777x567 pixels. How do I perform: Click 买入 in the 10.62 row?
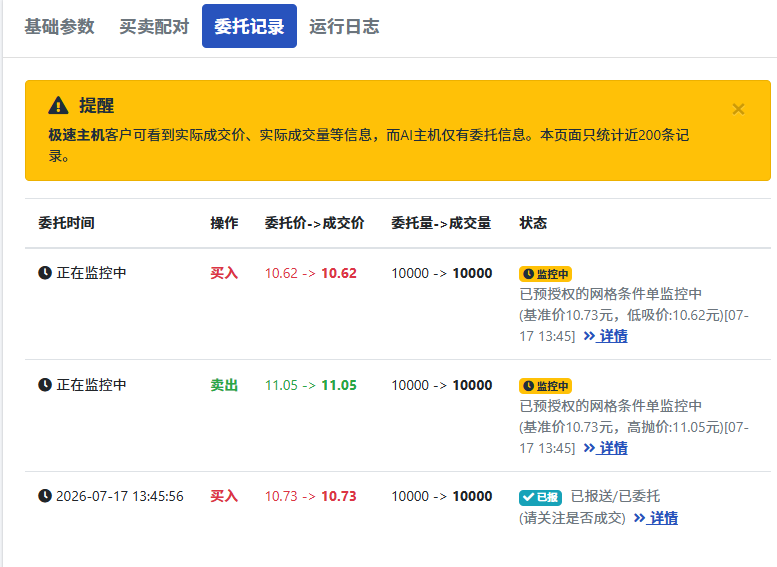(x=224, y=273)
